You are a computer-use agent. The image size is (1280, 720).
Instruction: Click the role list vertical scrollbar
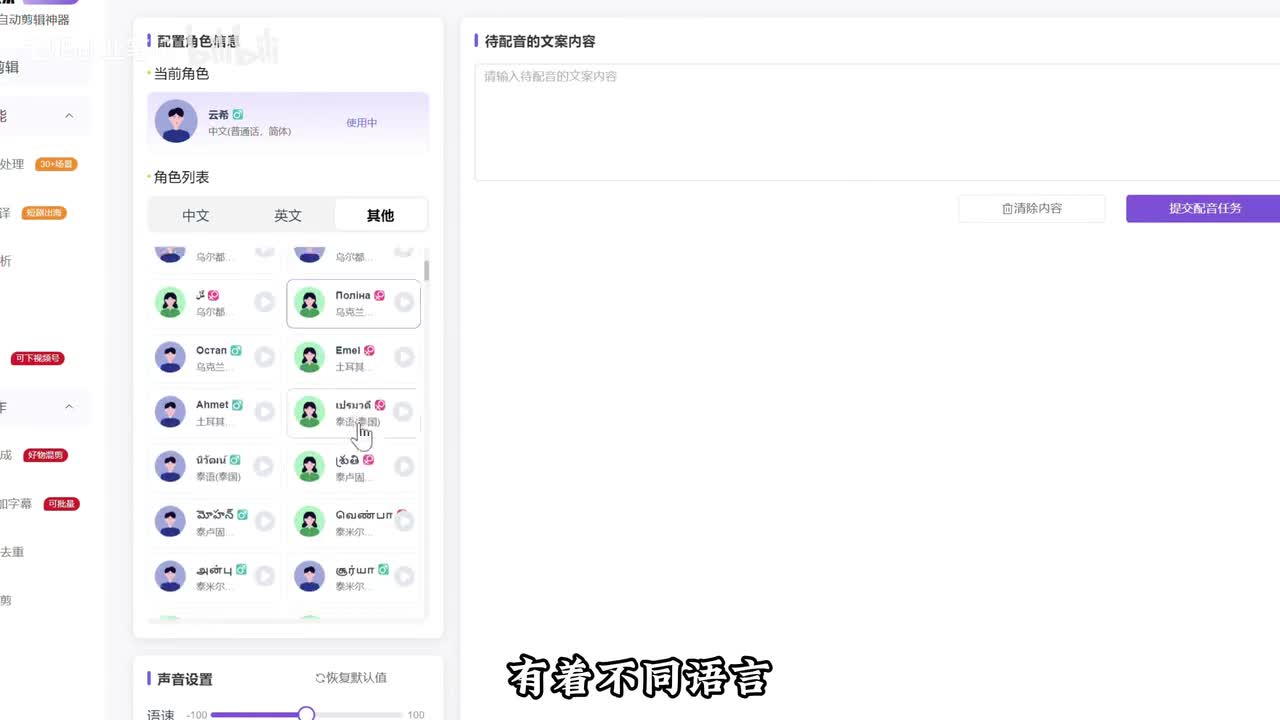tap(427, 270)
